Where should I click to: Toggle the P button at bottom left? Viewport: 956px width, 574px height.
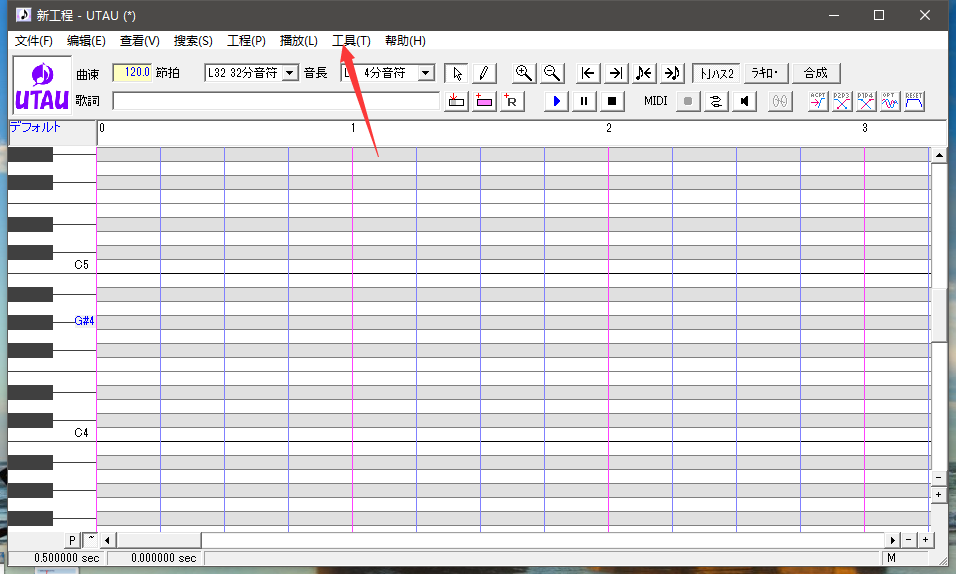point(72,540)
